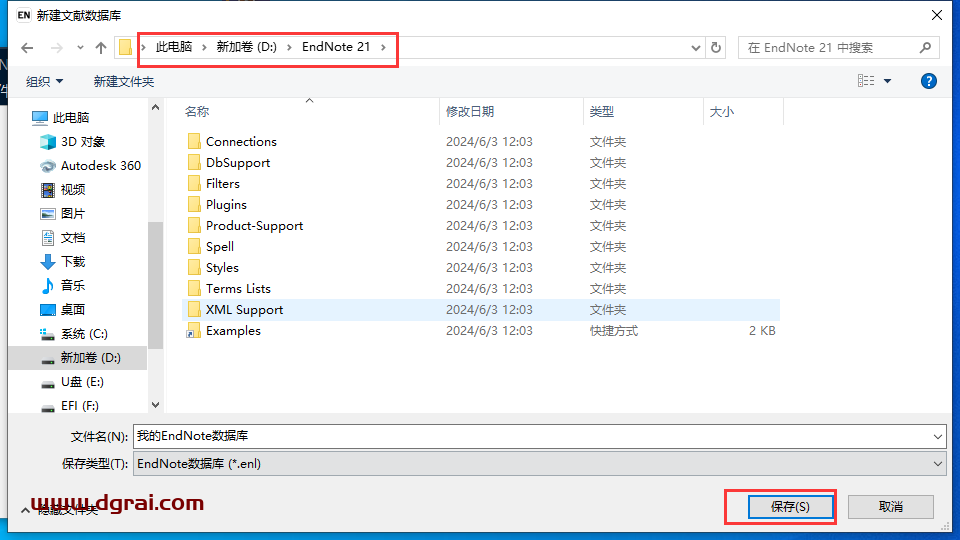
Task: Open the view options dropdown arrow
Action: click(x=887, y=81)
